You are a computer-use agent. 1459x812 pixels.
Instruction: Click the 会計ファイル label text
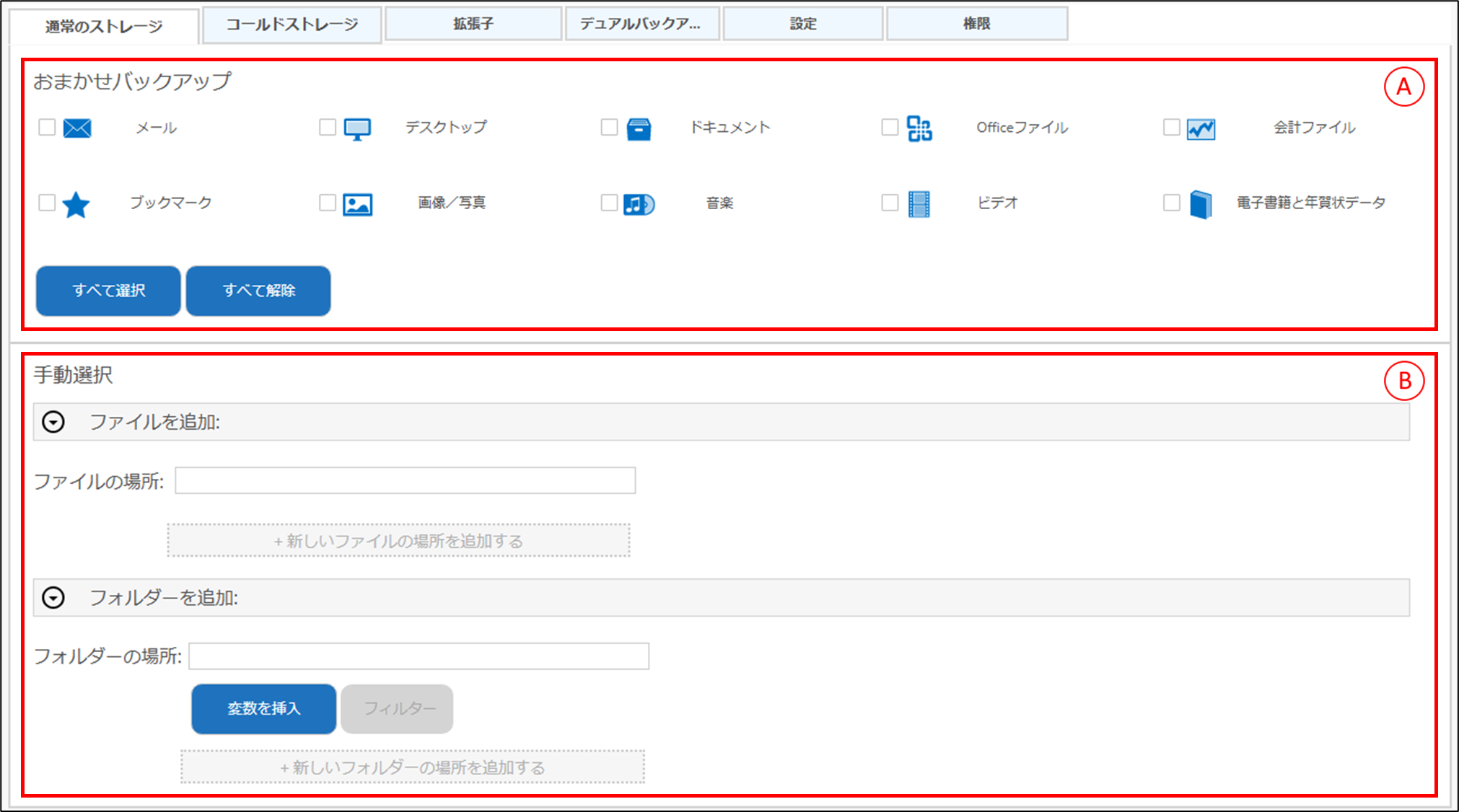click(1315, 128)
